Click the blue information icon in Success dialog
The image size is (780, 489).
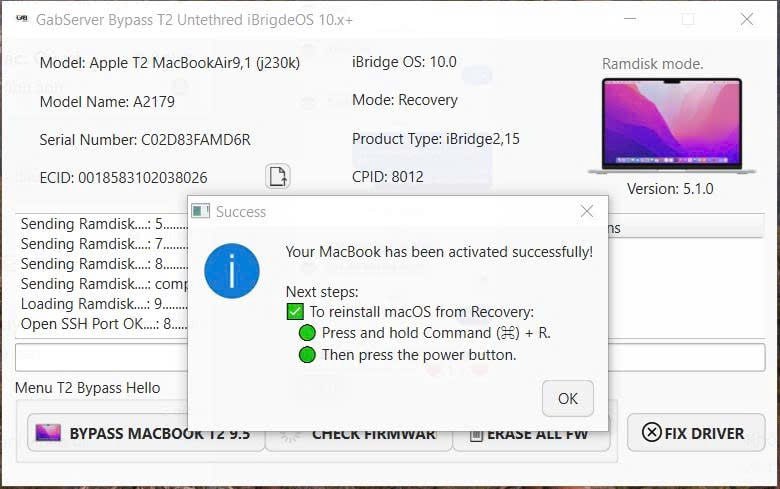pos(232,271)
